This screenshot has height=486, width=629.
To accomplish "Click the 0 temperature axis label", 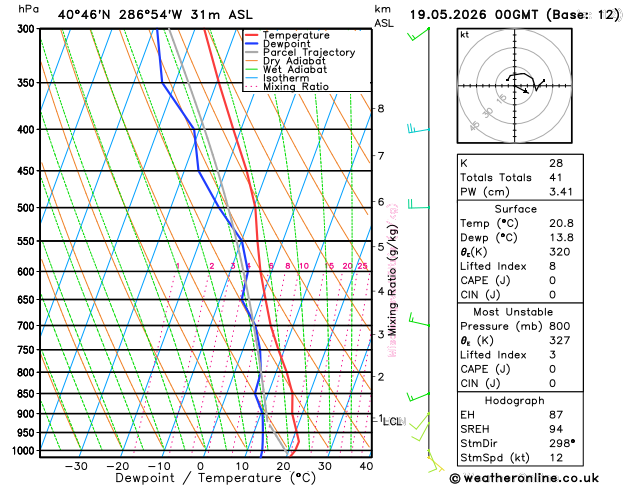I will pyautogui.click(x=200, y=466).
